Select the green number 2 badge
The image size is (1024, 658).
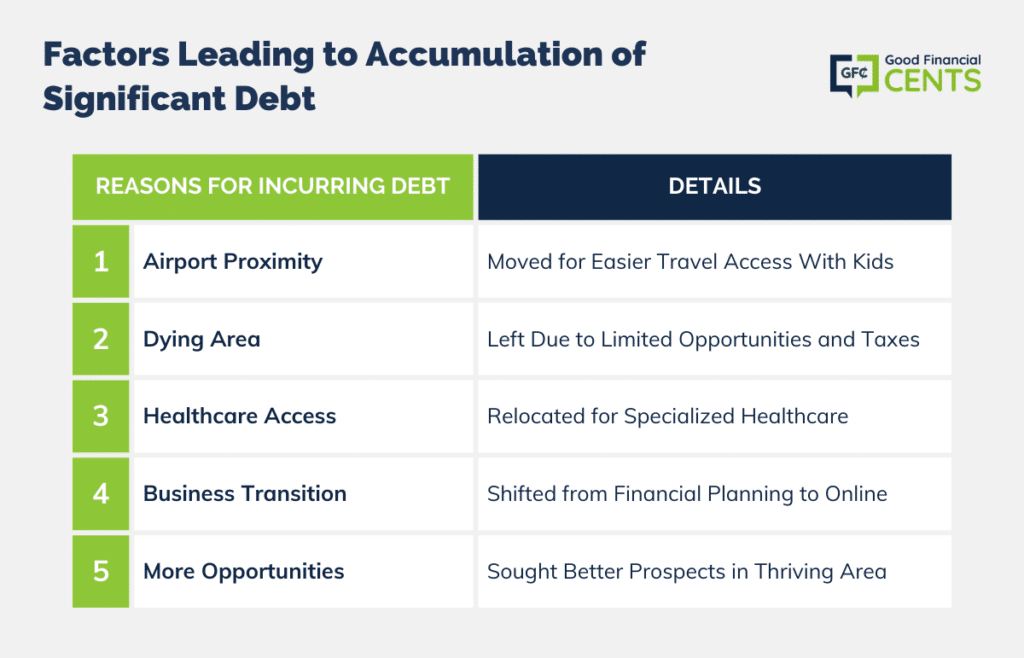(101, 339)
